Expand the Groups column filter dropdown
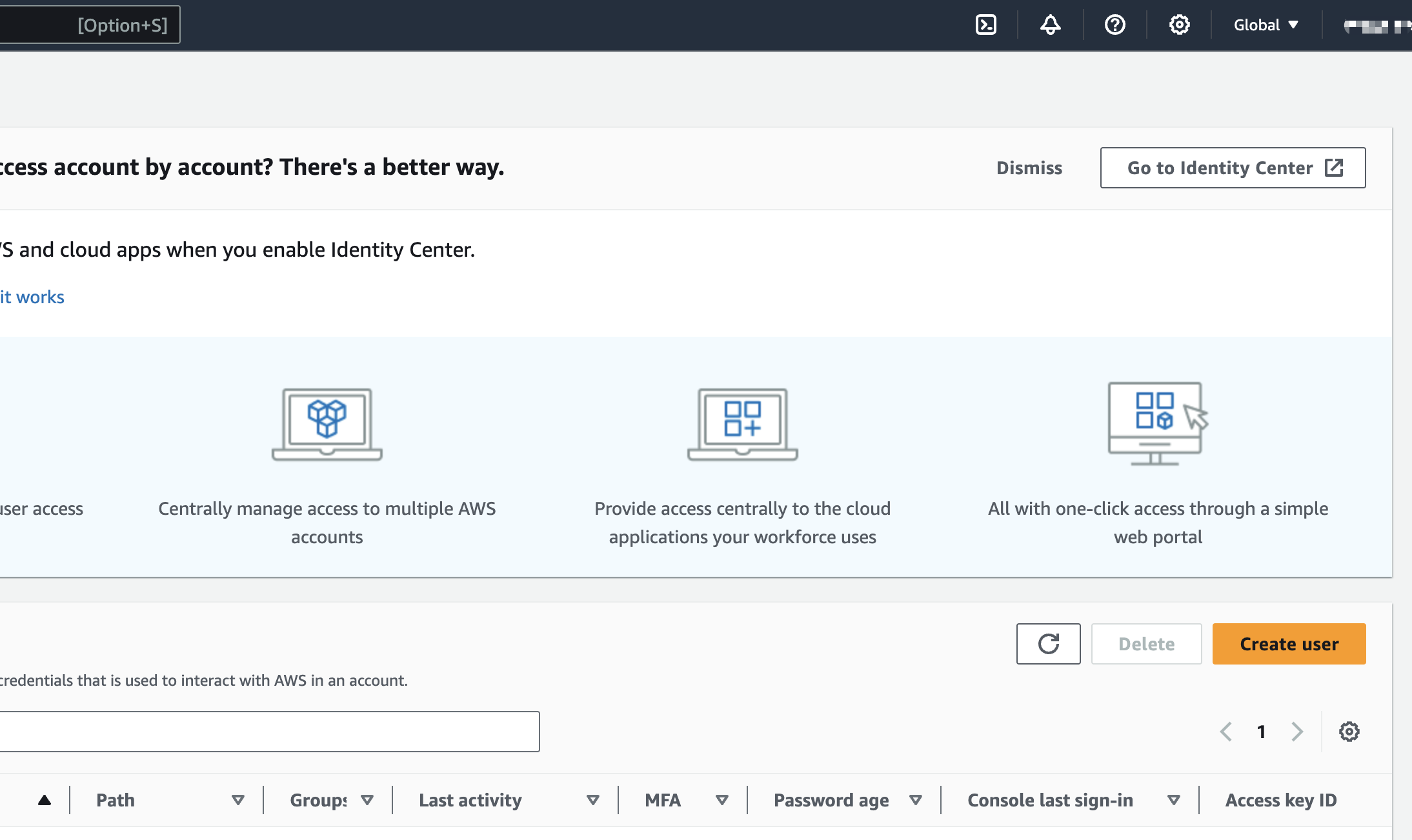Viewport: 1412px width, 840px height. (x=369, y=800)
